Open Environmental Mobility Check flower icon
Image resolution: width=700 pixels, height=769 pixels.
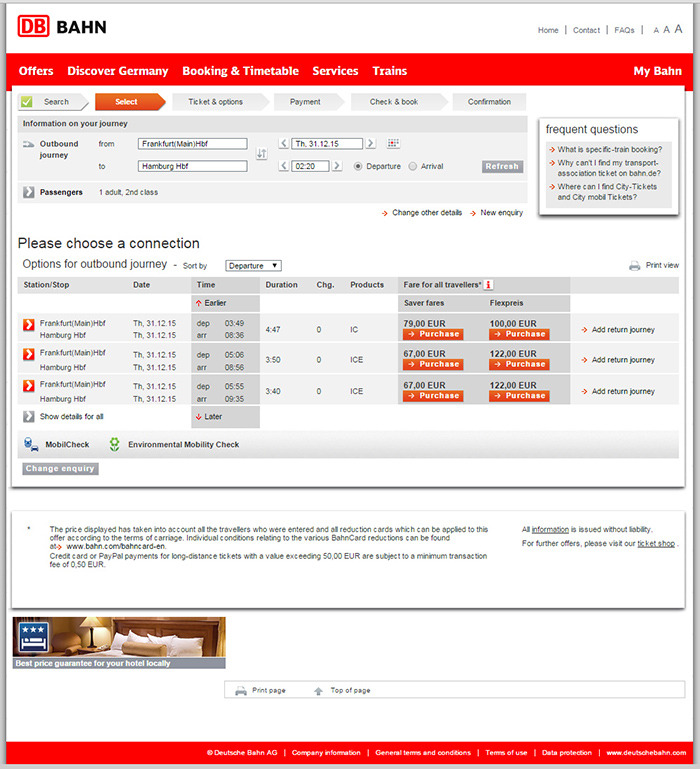pos(114,444)
